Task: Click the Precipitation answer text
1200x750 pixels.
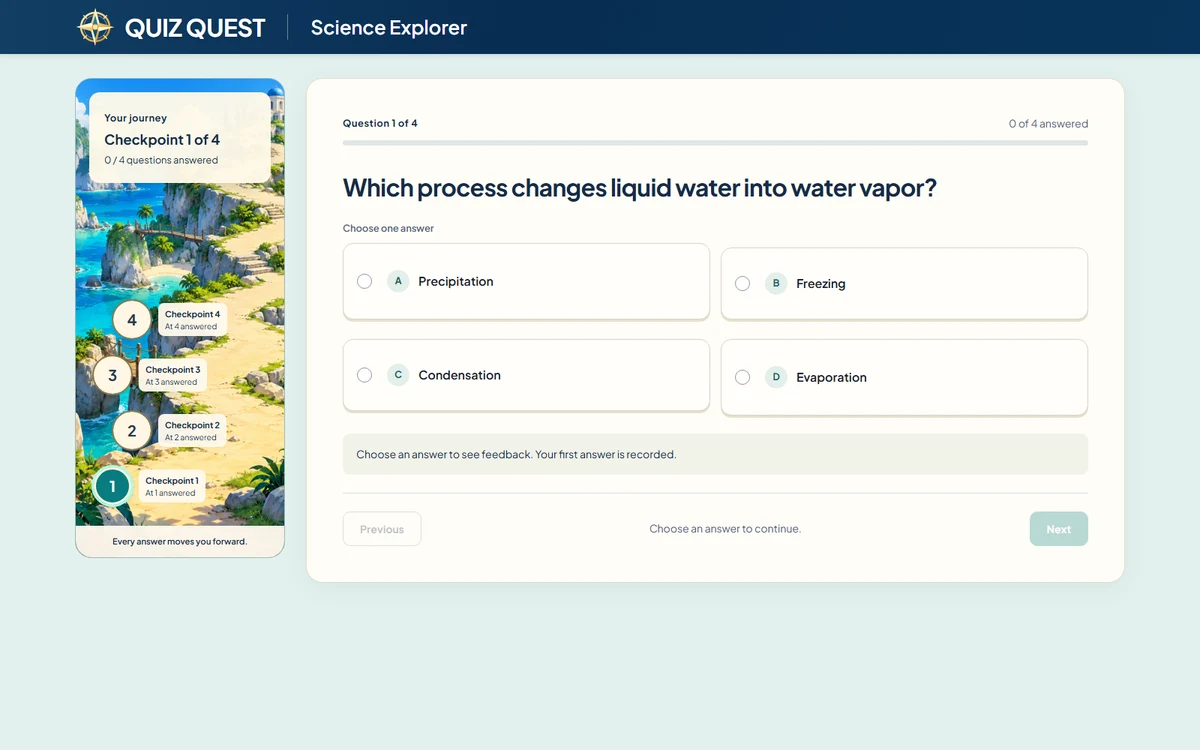Action: click(x=456, y=281)
